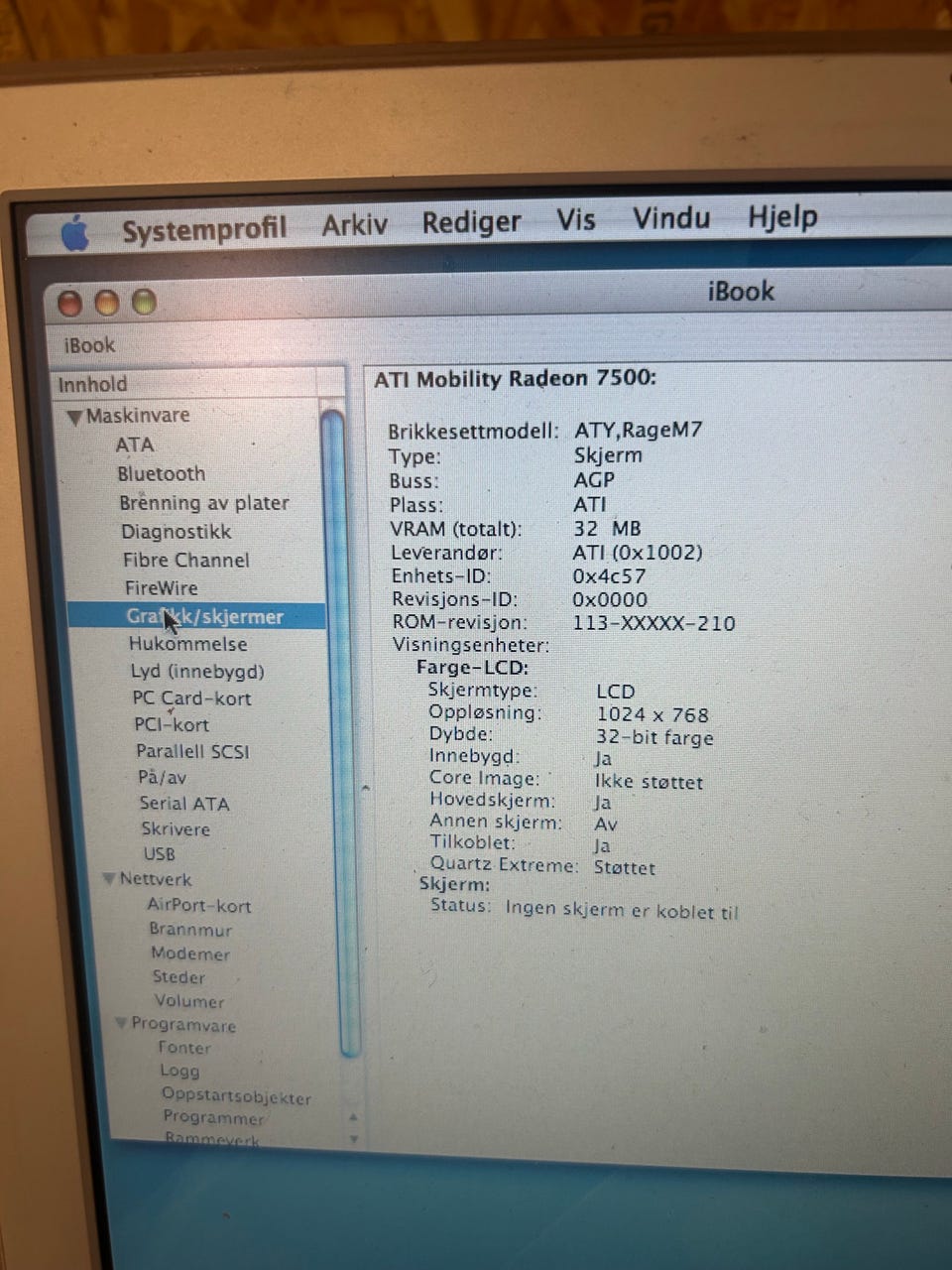Screen dimensions: 952x1270
Task: Click the Quartz Extreme value Støttet
Action: pyautogui.click(x=625, y=868)
